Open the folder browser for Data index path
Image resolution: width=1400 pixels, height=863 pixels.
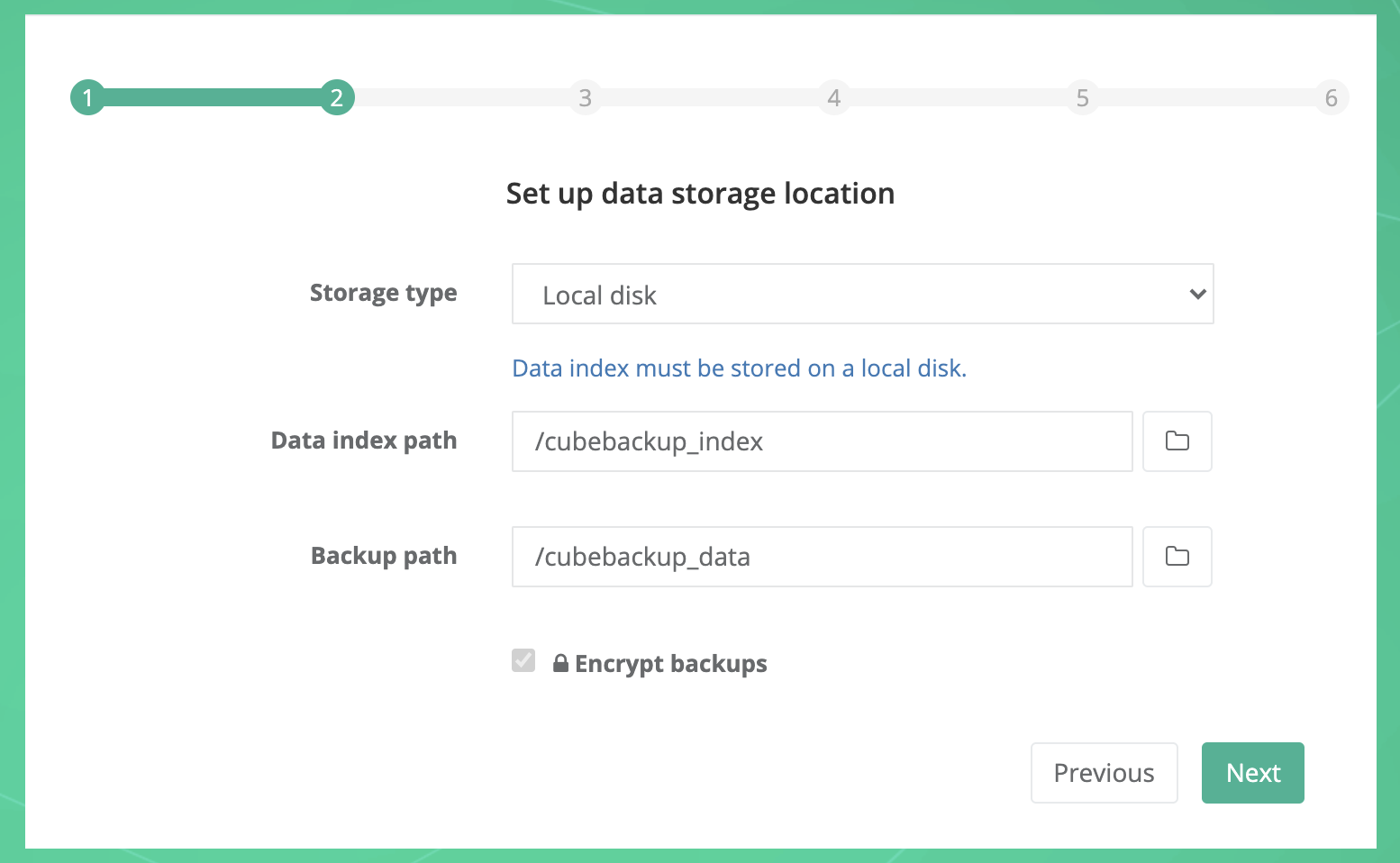coord(1177,441)
